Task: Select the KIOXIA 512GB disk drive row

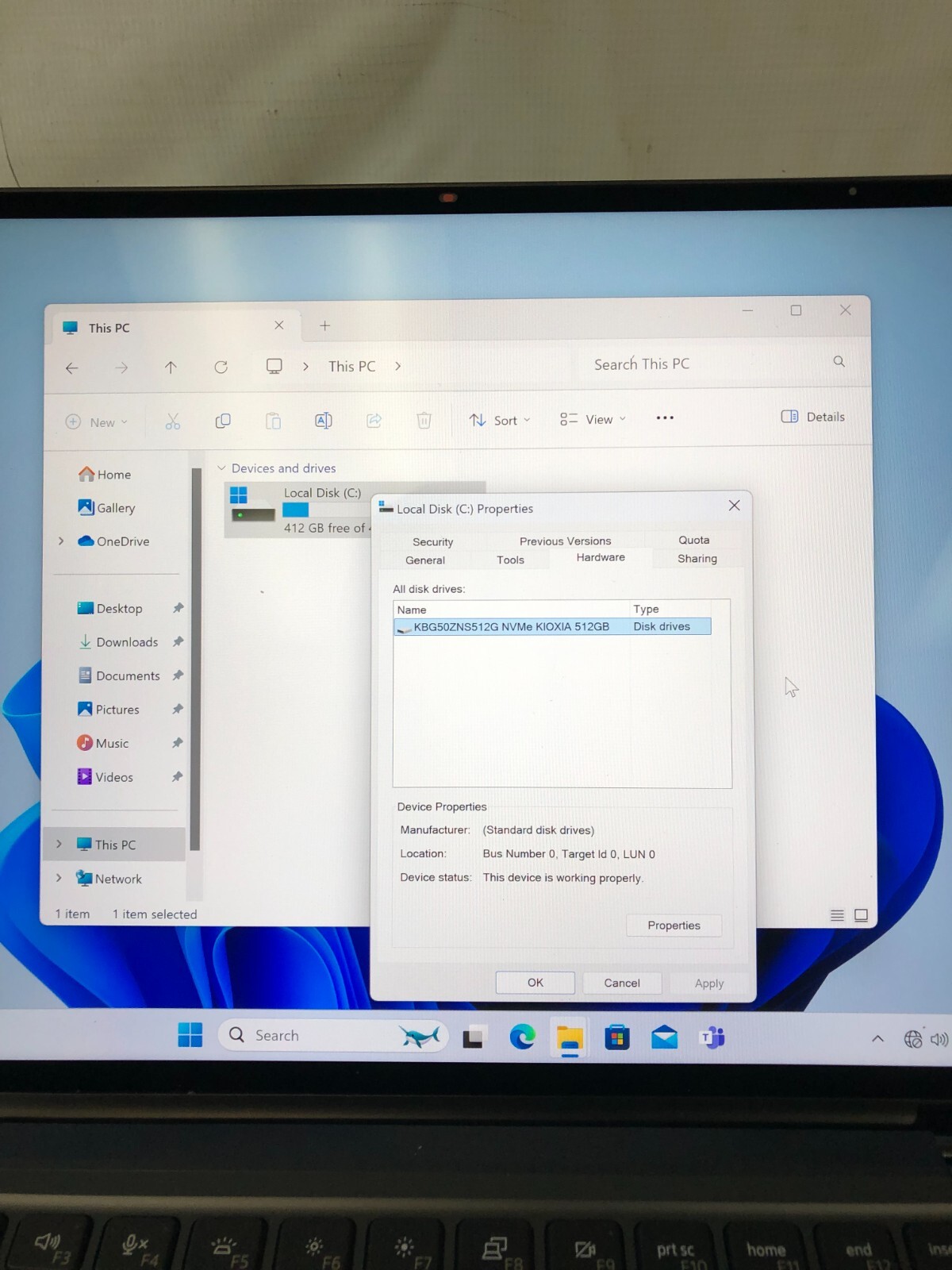Action: (x=552, y=626)
